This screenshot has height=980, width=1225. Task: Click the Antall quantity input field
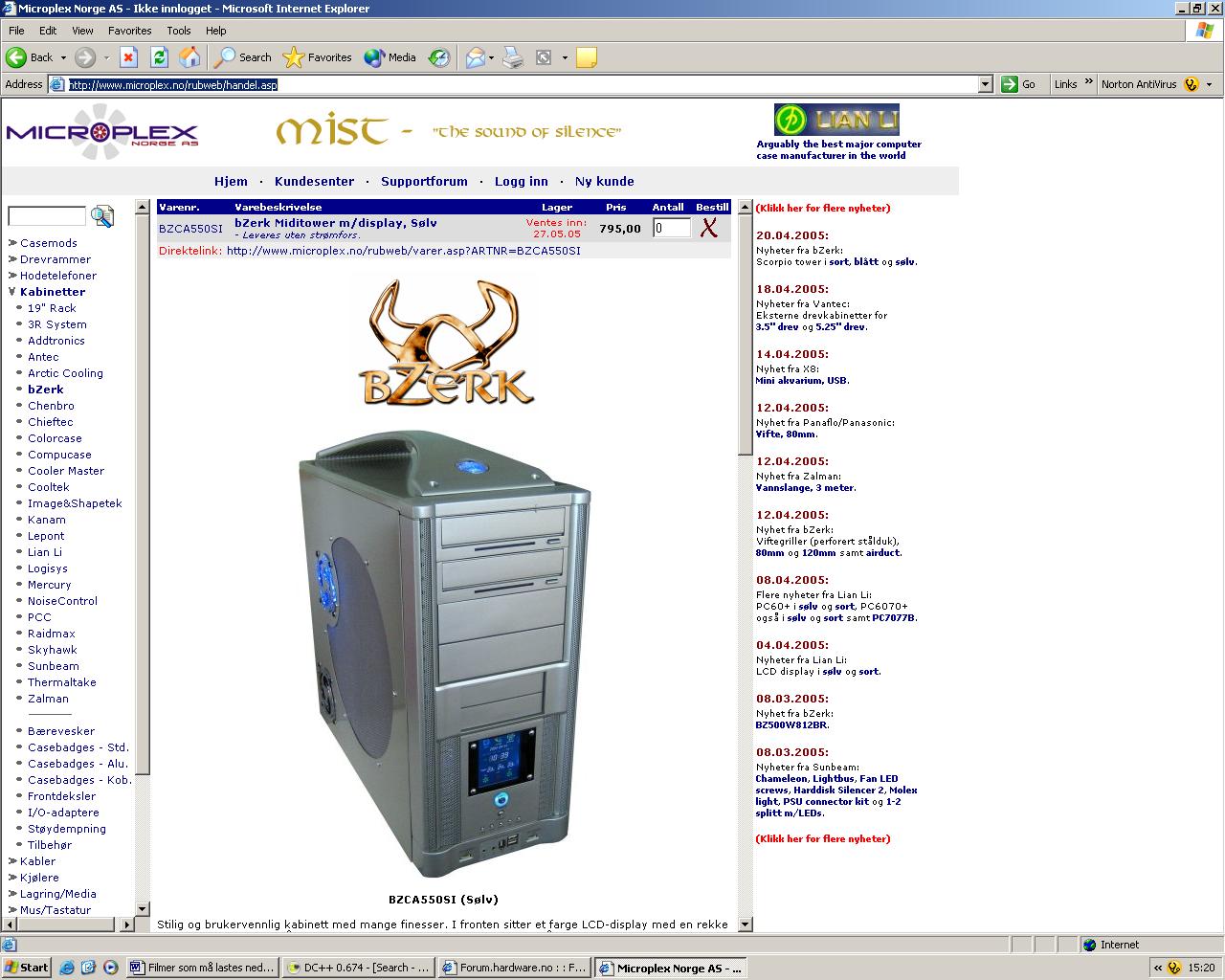(672, 228)
